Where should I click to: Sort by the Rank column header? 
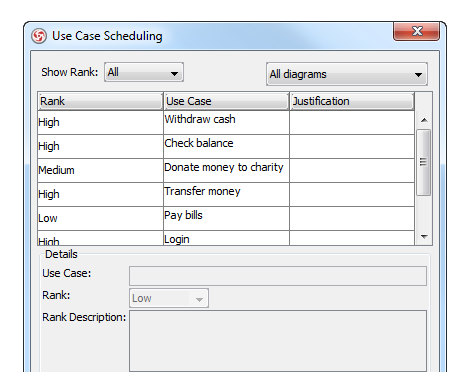click(100, 101)
